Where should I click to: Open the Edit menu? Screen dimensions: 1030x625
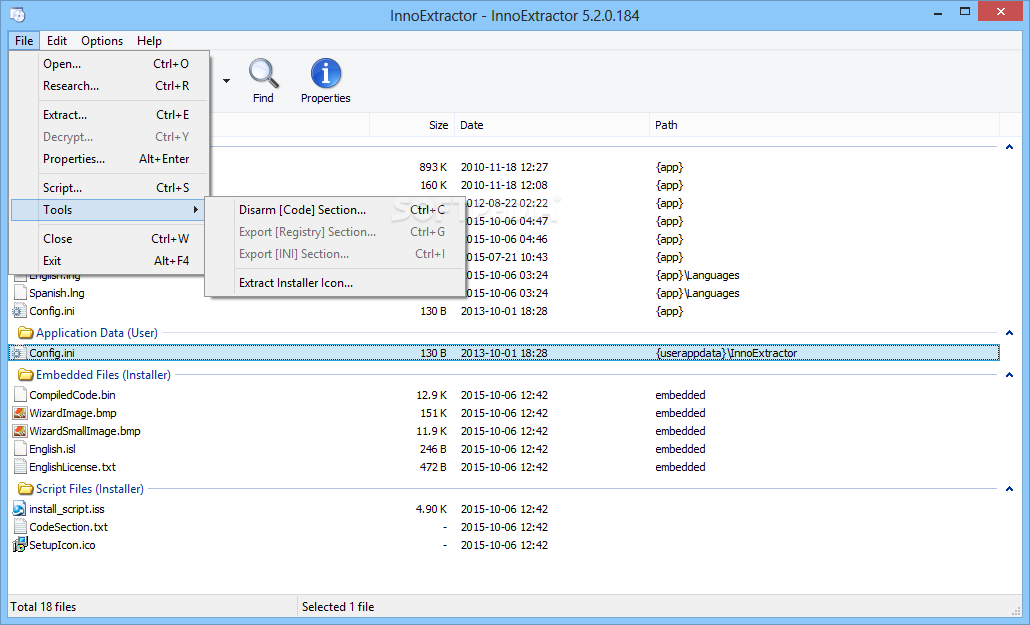57,41
